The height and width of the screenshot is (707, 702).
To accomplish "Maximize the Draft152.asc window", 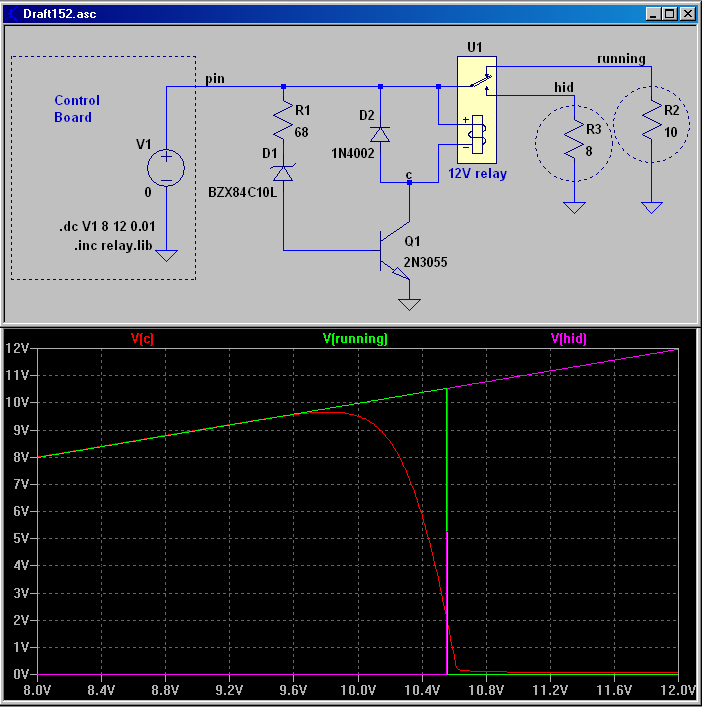I will pyautogui.click(x=670, y=14).
